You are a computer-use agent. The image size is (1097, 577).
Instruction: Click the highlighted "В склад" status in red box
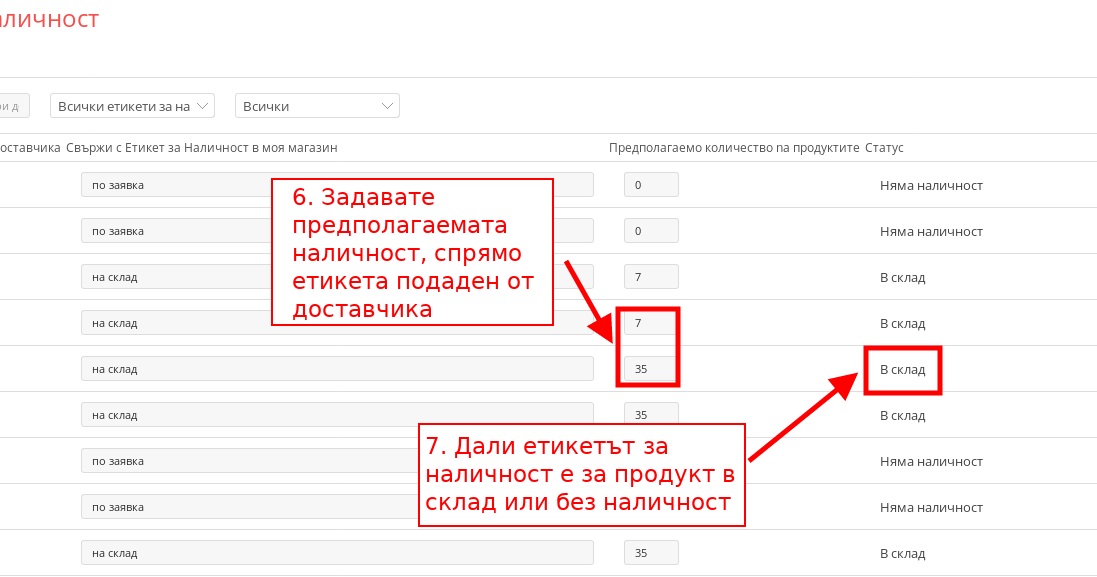click(x=902, y=370)
